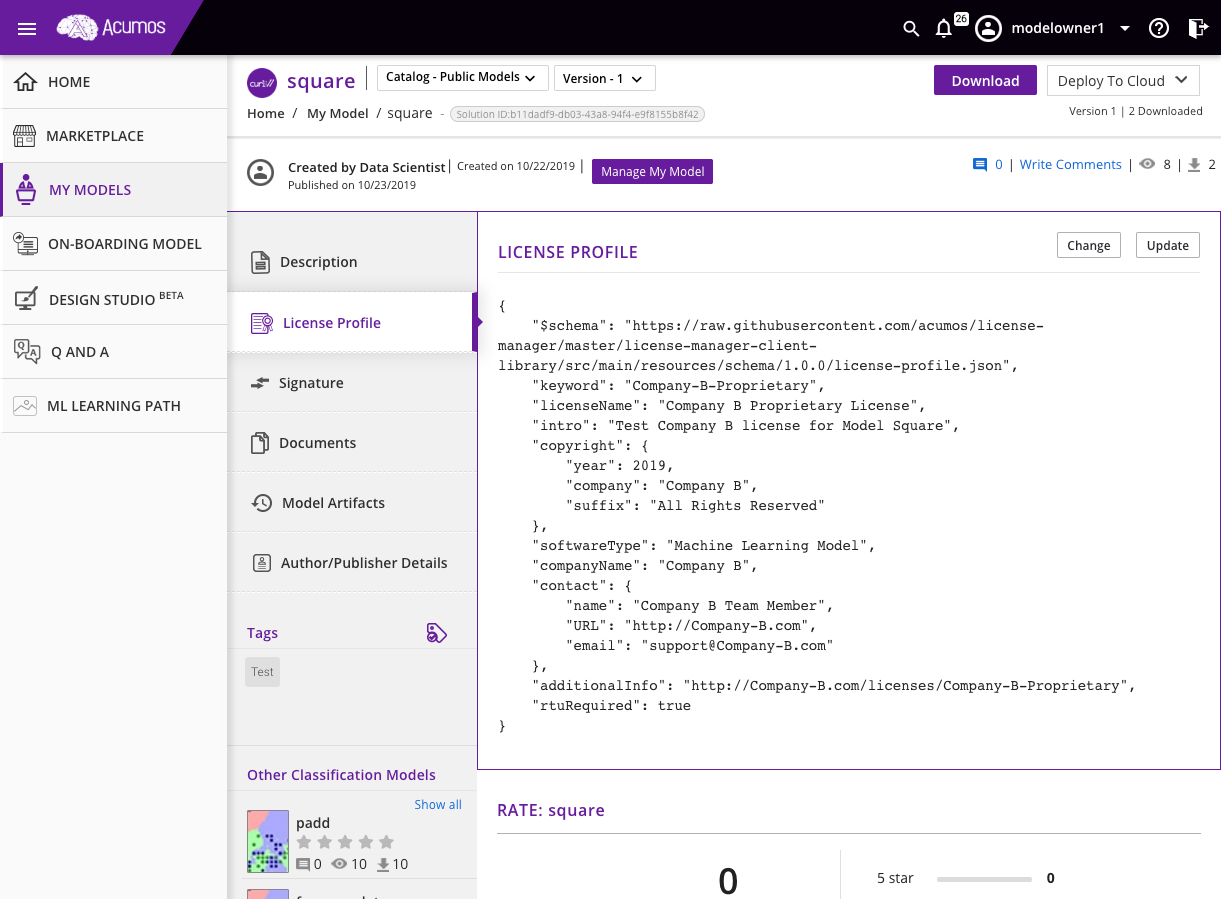
Task: Click the Design Studio icon
Action: point(28,298)
